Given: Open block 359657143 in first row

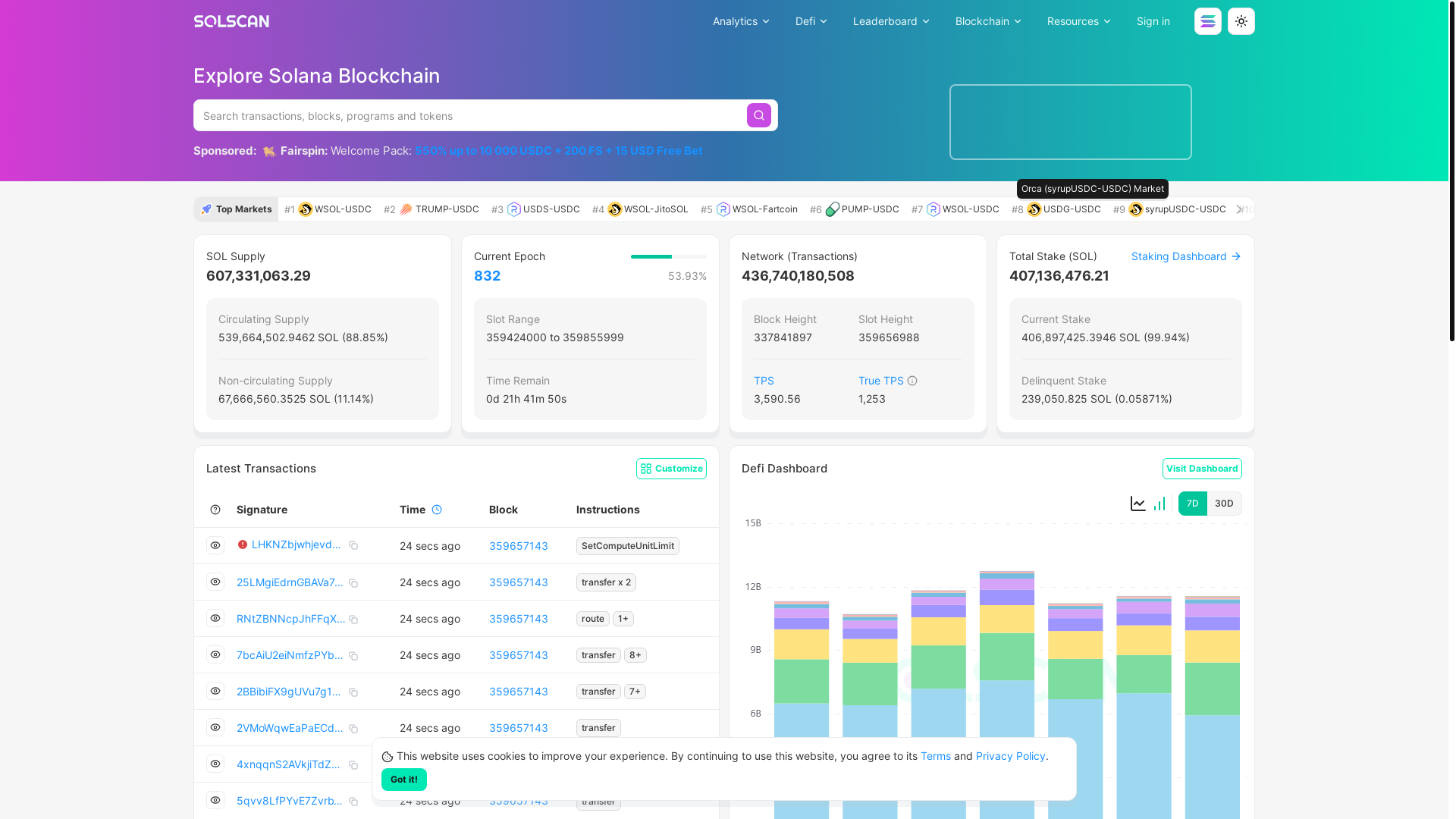Looking at the screenshot, I should click(x=519, y=546).
